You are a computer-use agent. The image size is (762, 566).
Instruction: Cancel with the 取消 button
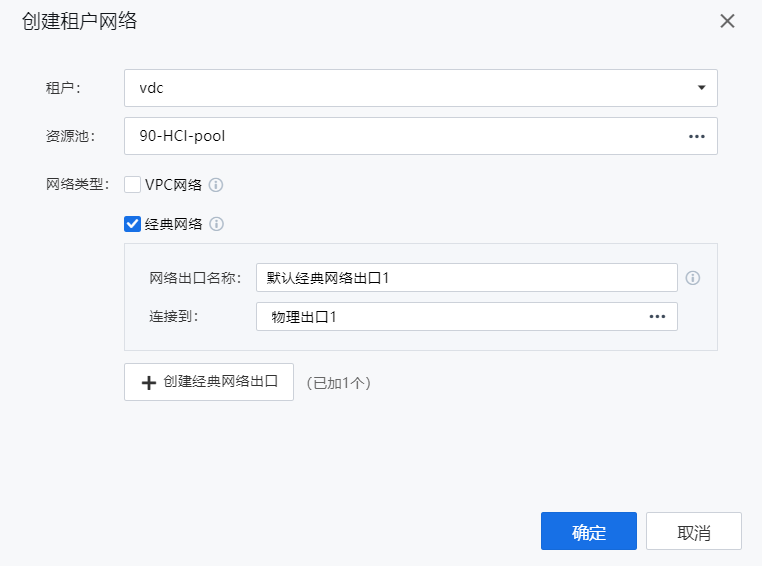coord(693,531)
